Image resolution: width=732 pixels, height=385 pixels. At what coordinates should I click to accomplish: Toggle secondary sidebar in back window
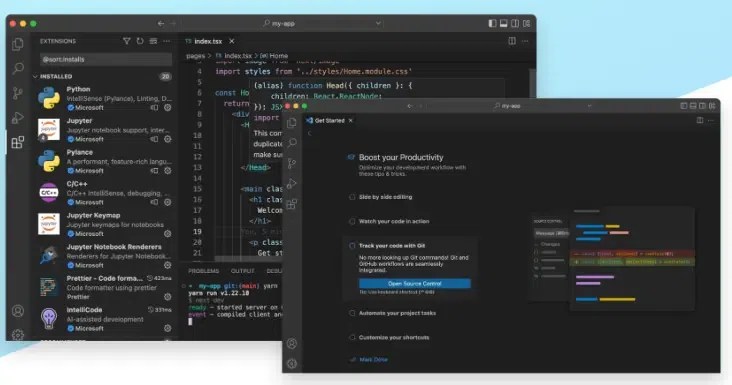(515, 23)
